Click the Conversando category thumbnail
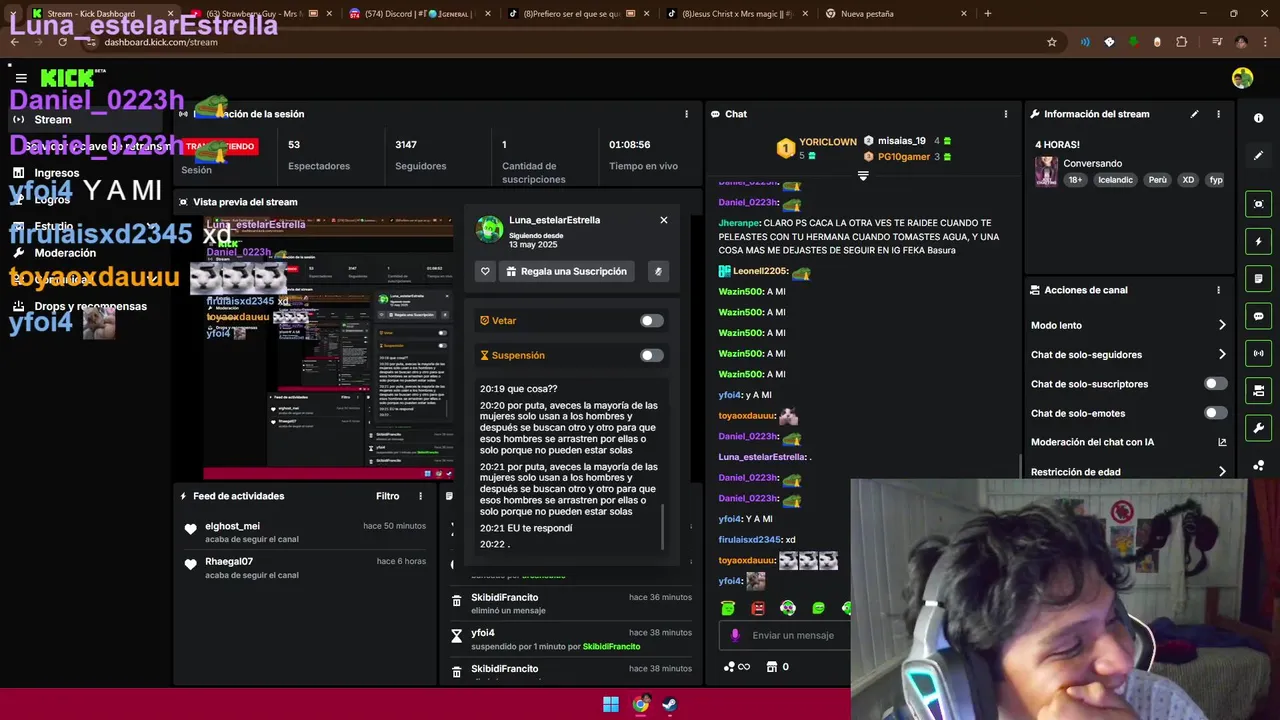The width and height of the screenshot is (1280, 720). [1046, 171]
